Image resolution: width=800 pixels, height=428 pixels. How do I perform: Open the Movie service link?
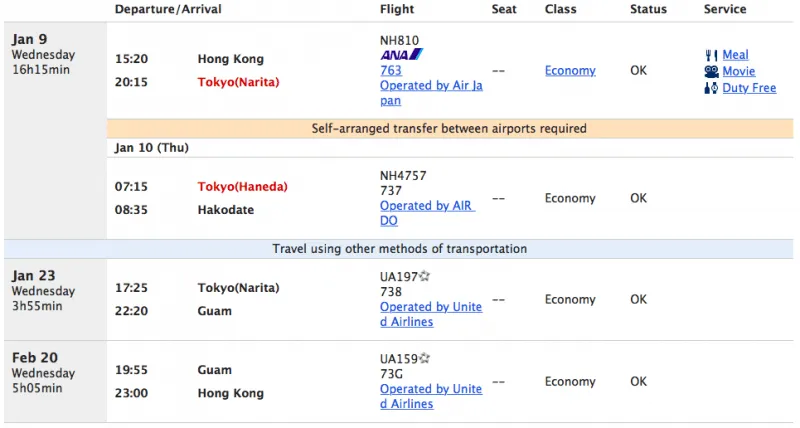coord(738,71)
